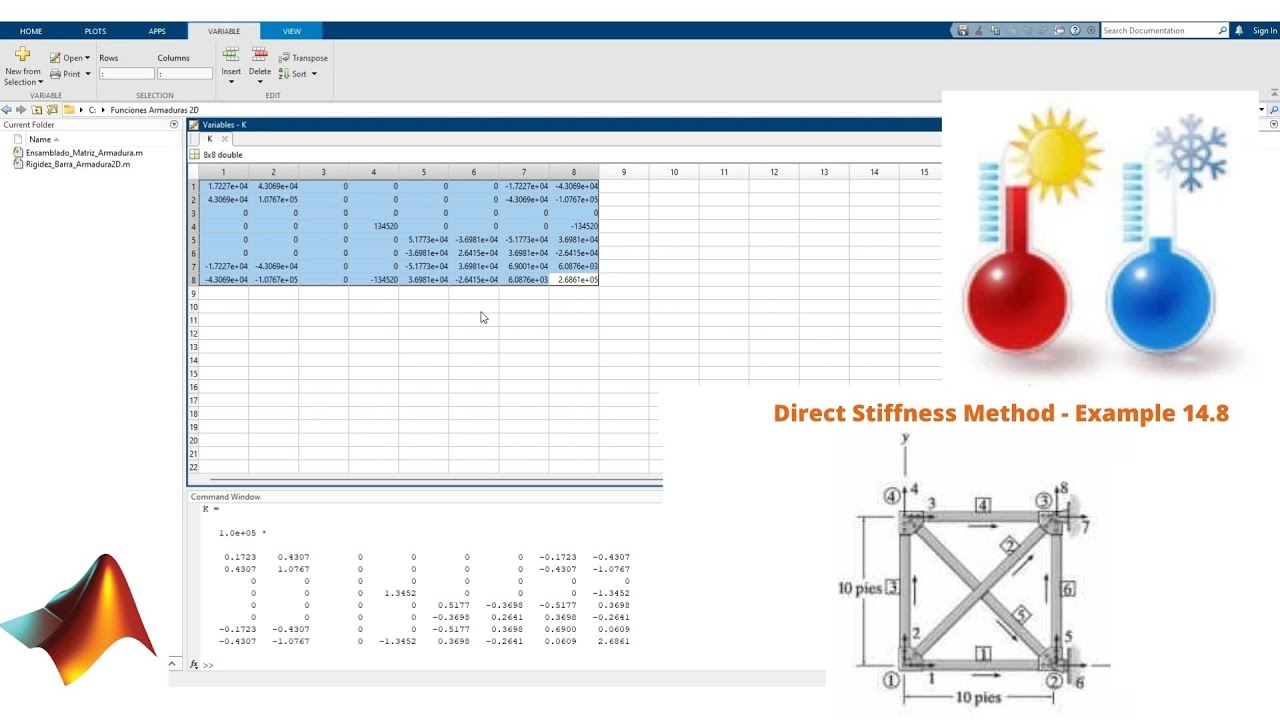This screenshot has width=1280, height=720.
Task: Click the notifications bell icon
Action: coord(1240,31)
